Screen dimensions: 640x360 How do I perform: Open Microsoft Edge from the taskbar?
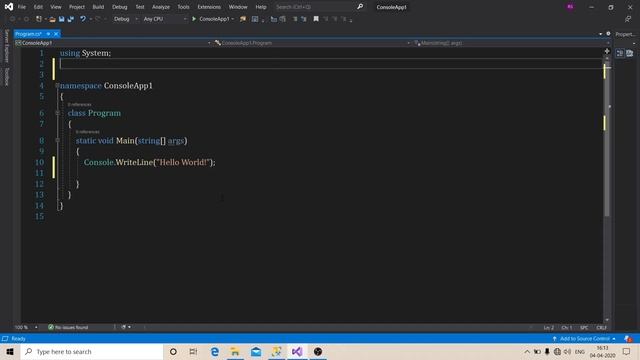215,351
